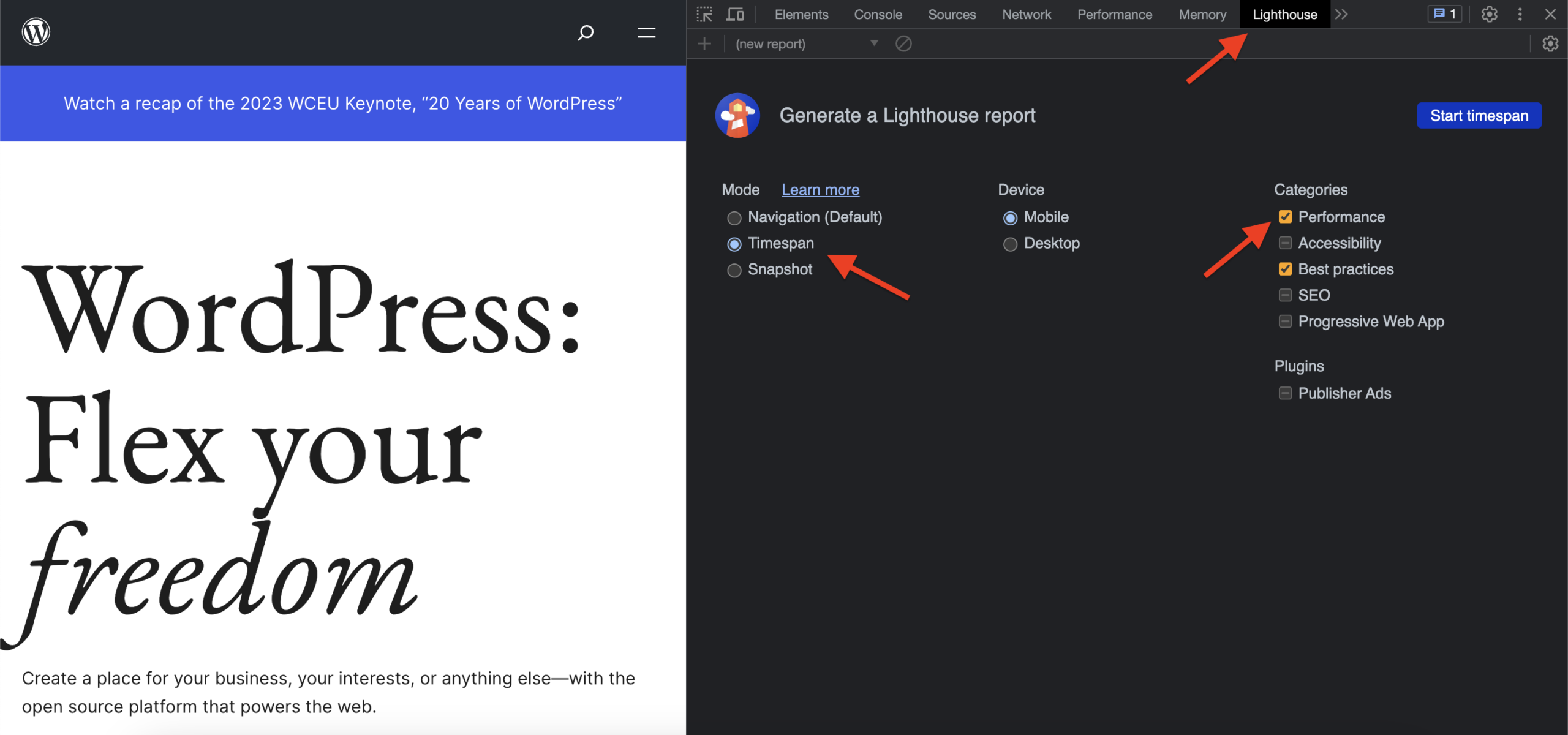Switch to the Sources tab
This screenshot has height=735, width=1568.
(x=952, y=14)
